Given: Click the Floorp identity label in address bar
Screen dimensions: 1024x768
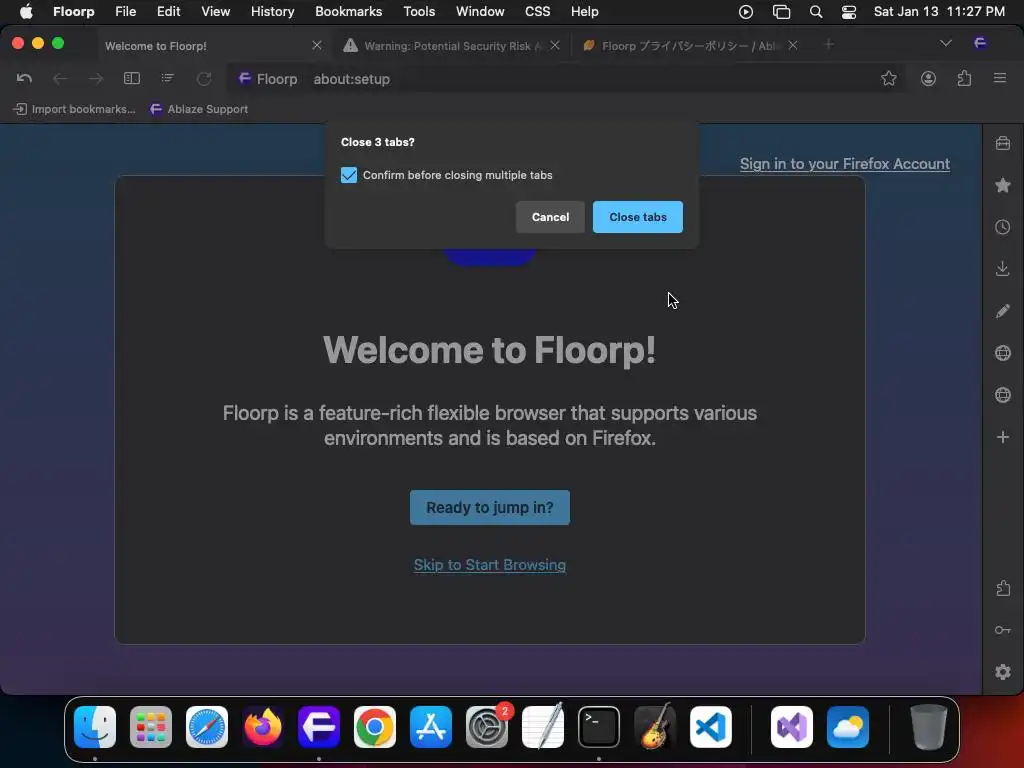Looking at the screenshot, I should 268,79.
